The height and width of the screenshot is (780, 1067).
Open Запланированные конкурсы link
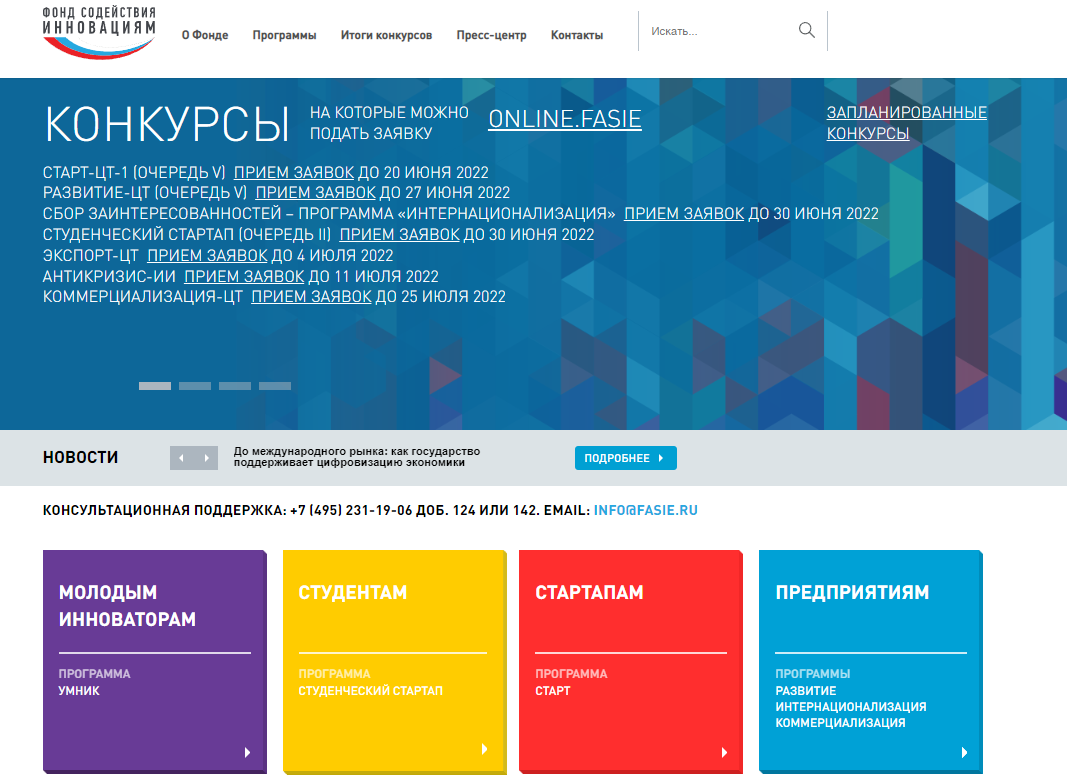tap(906, 123)
